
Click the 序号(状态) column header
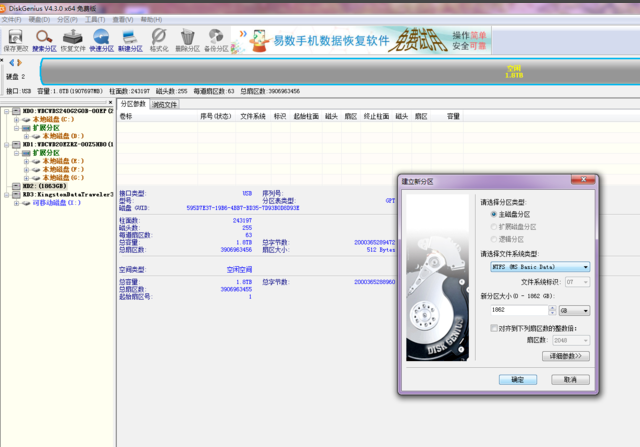pyautogui.click(x=216, y=116)
